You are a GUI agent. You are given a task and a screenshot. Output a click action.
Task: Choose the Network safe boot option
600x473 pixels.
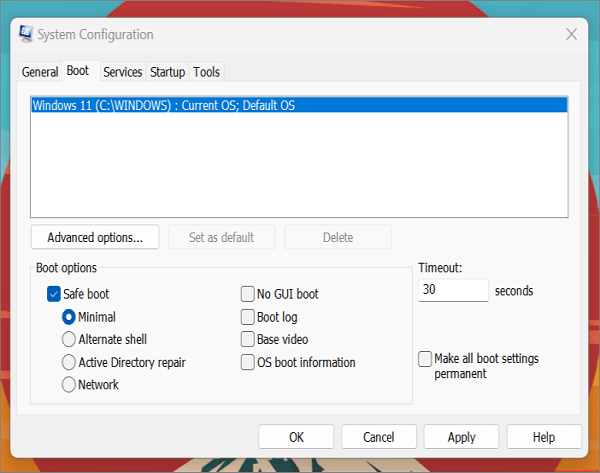[68, 385]
